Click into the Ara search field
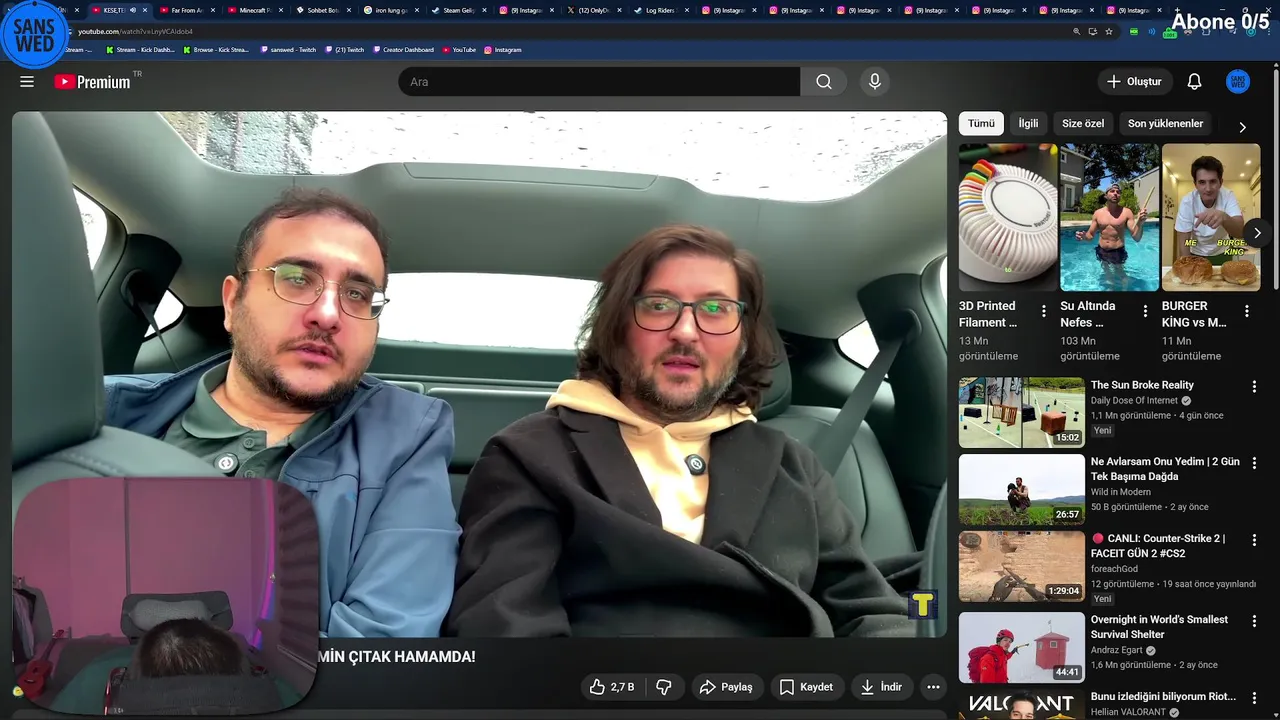This screenshot has height=720, width=1280. 599,82
